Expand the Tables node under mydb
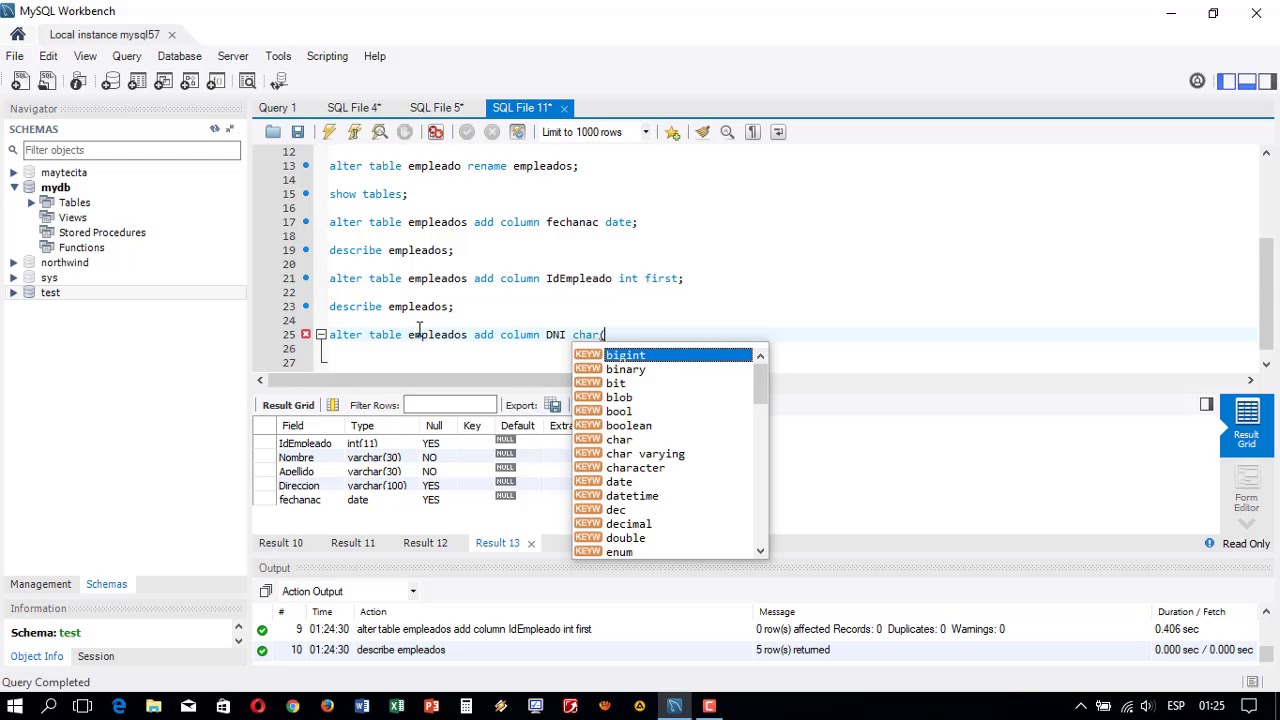 (x=31, y=202)
